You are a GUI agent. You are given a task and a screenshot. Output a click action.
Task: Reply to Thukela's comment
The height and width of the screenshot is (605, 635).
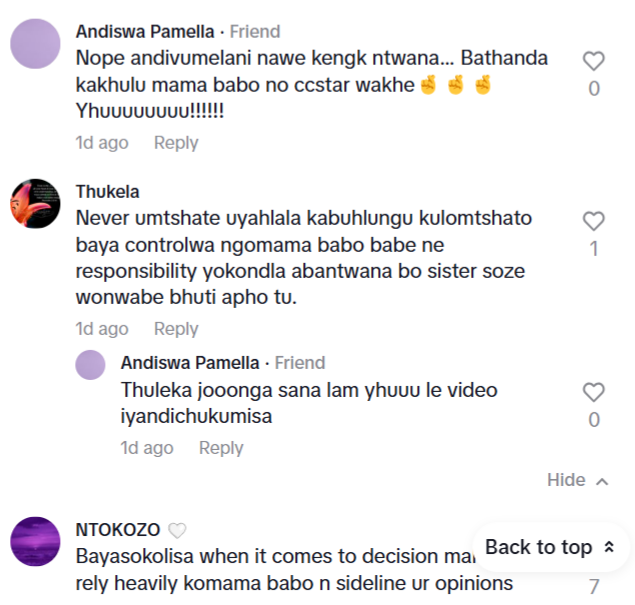pos(176,329)
